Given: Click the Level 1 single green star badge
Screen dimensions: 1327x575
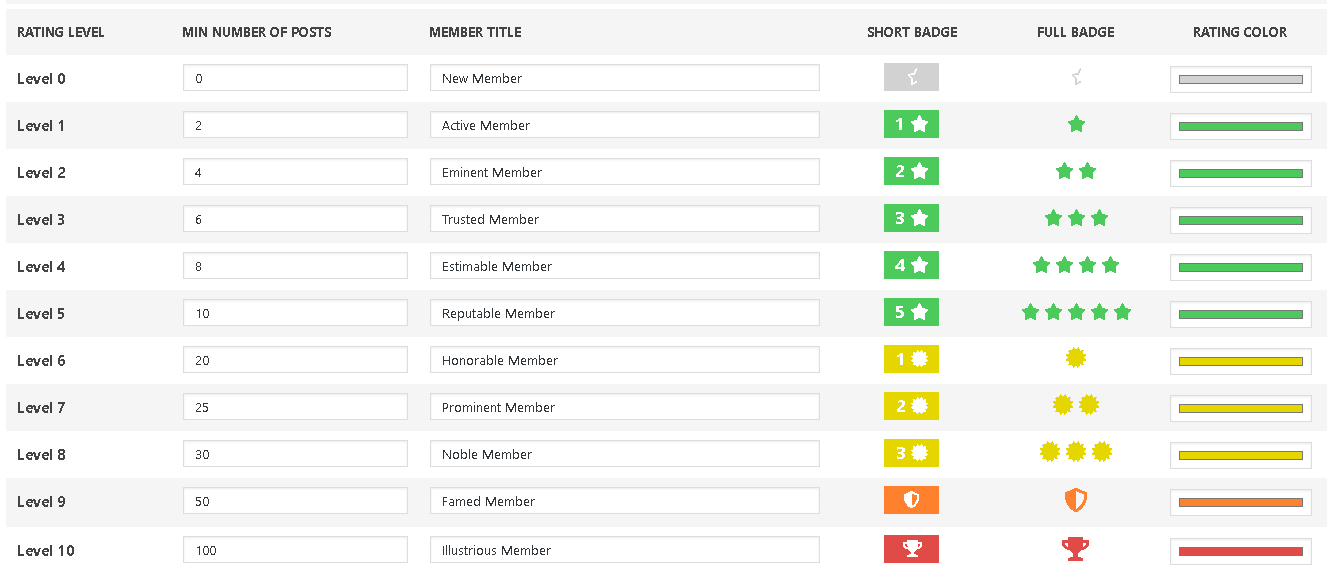Looking at the screenshot, I should pyautogui.click(x=1076, y=124).
